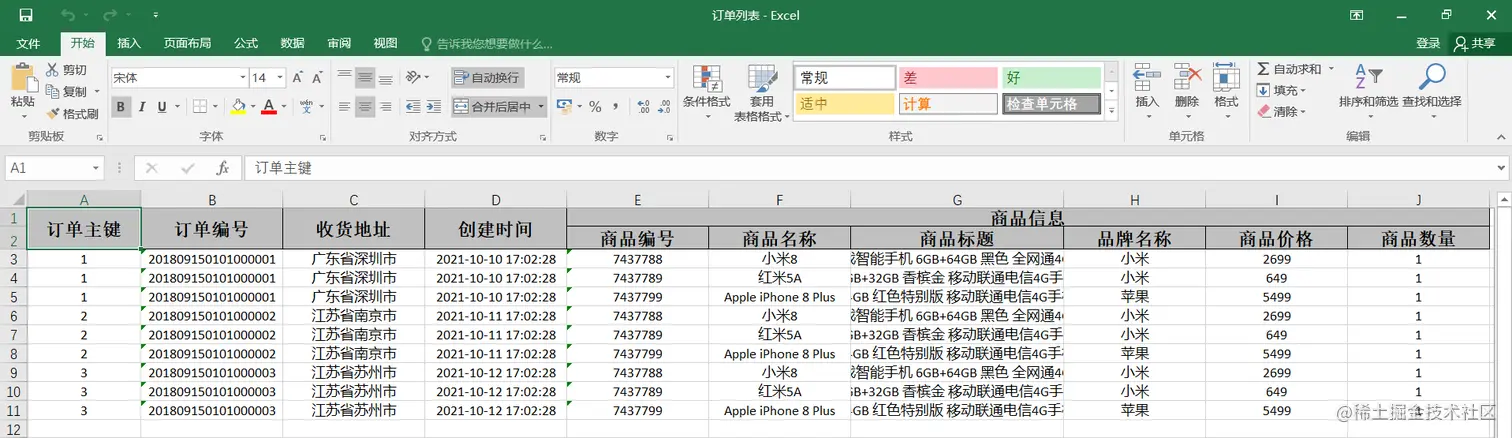
Task: Toggle middle vertical alignment
Action: tap(365, 77)
